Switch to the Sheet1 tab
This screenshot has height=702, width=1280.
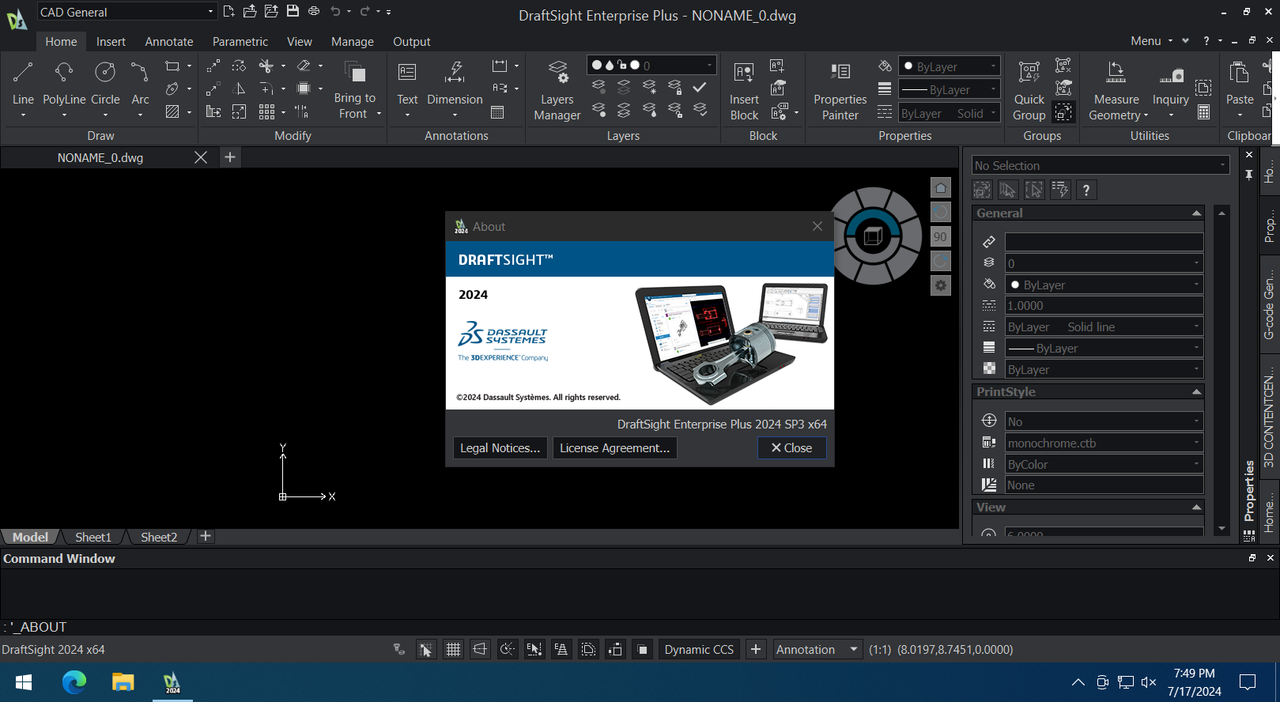tap(93, 537)
